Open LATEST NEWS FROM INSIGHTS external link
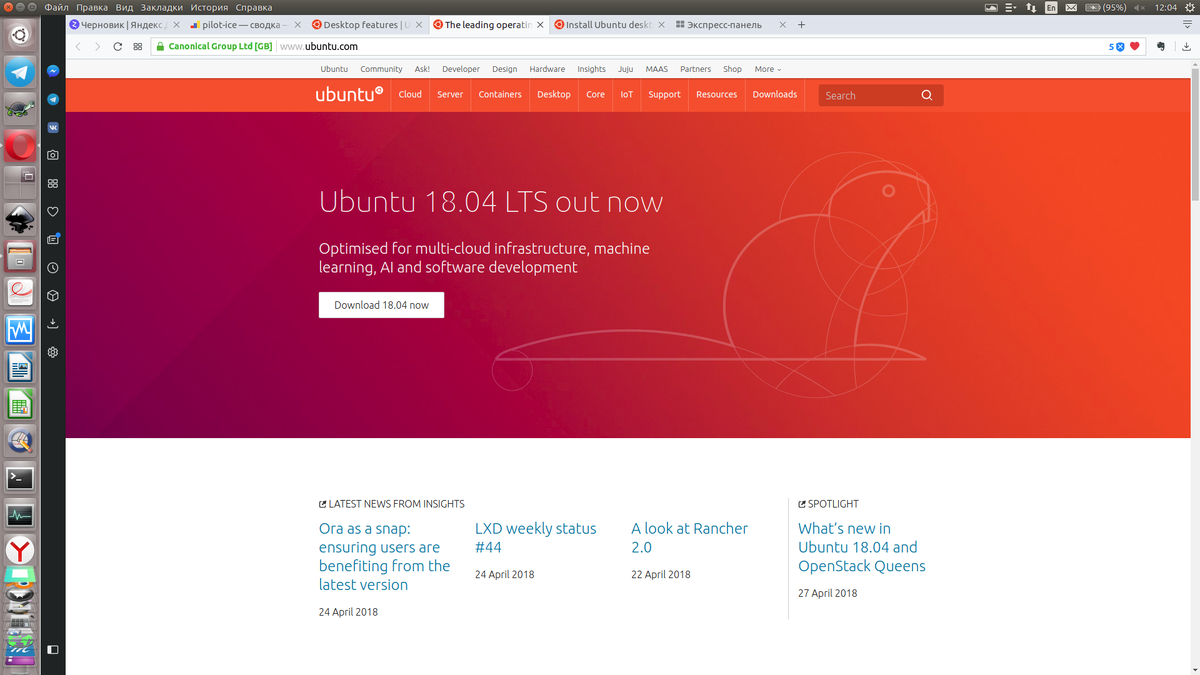Viewport: 1200px width, 675px height. [x=391, y=504]
